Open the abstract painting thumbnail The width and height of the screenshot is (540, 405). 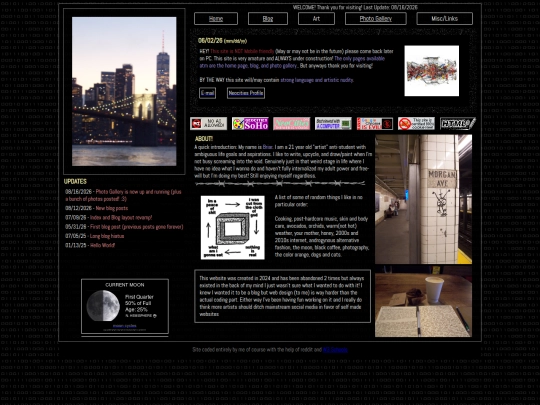click(x=432, y=71)
